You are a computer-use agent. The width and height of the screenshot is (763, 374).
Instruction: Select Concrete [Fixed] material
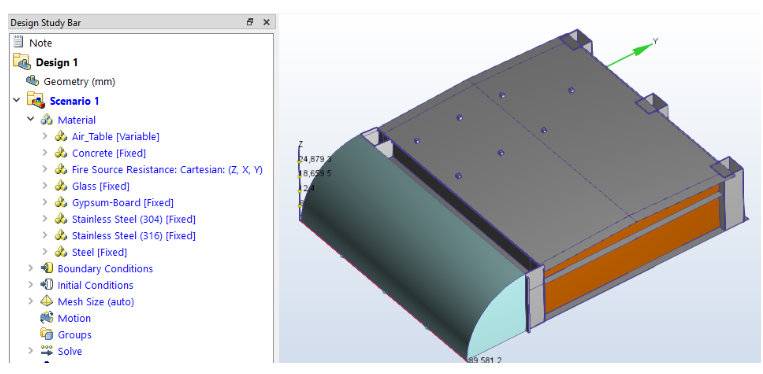(109, 153)
